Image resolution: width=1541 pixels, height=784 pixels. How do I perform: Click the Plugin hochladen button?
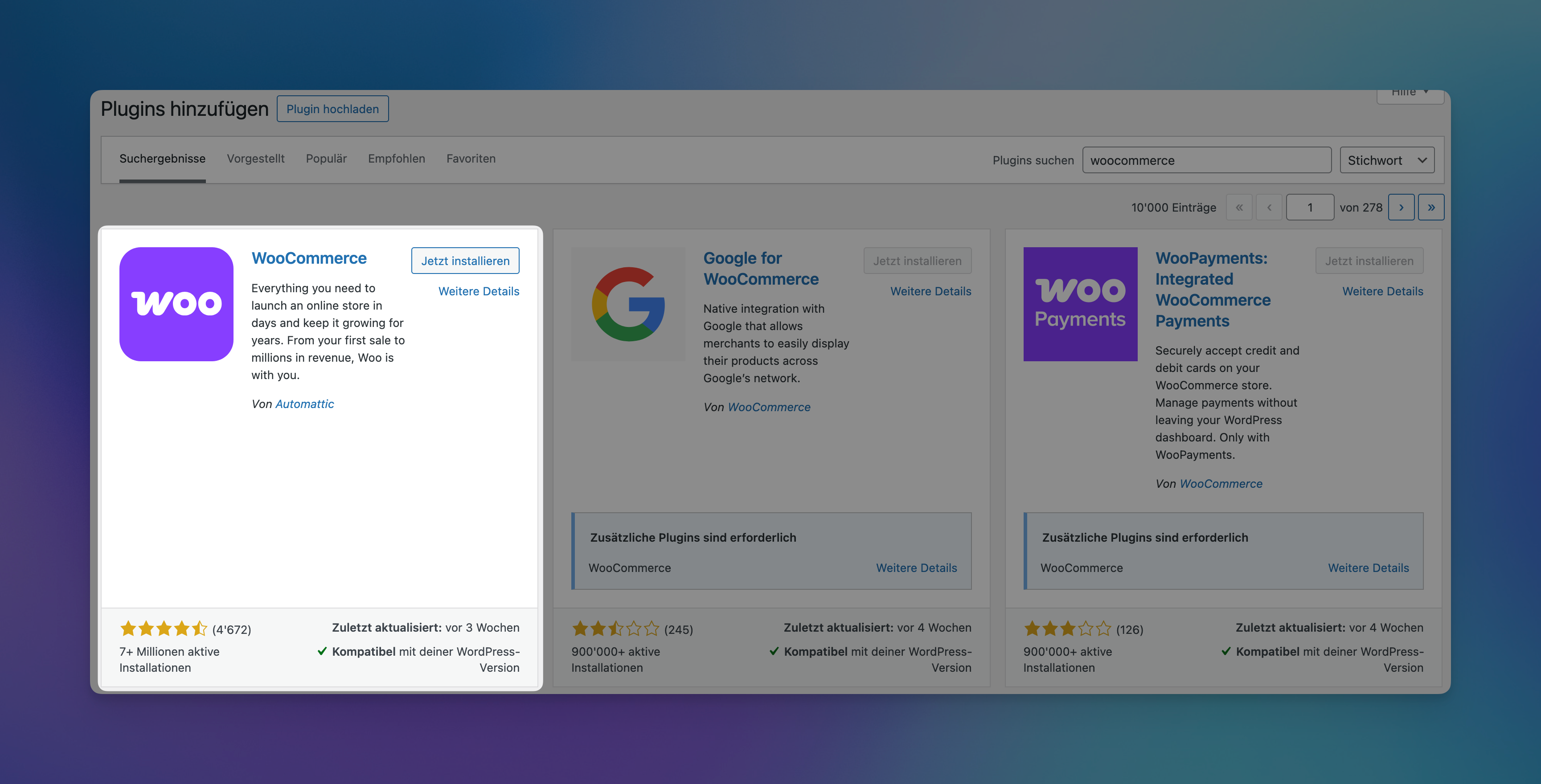[x=332, y=109]
